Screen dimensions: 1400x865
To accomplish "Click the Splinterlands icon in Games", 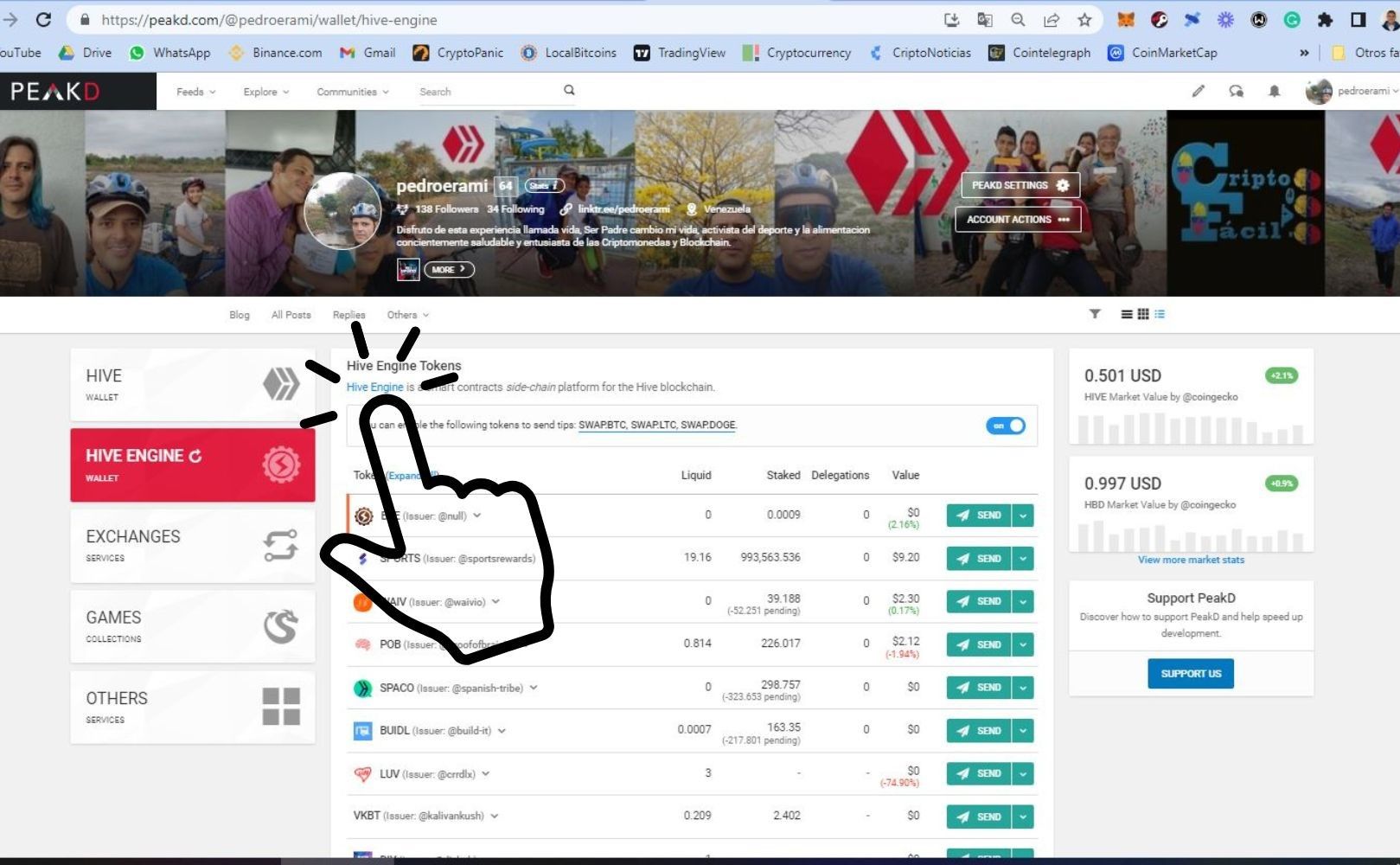I will click(281, 626).
